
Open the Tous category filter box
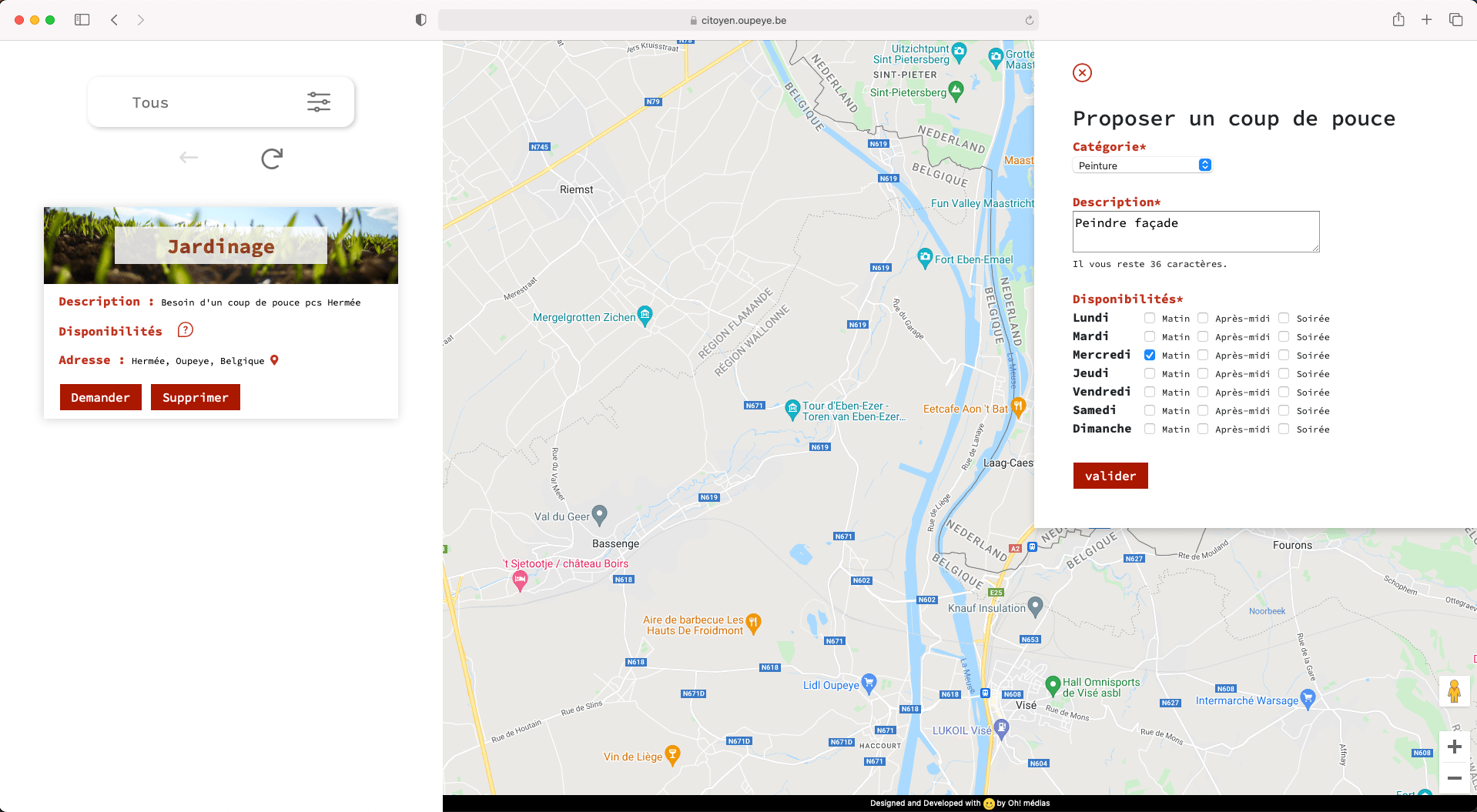[221, 102]
